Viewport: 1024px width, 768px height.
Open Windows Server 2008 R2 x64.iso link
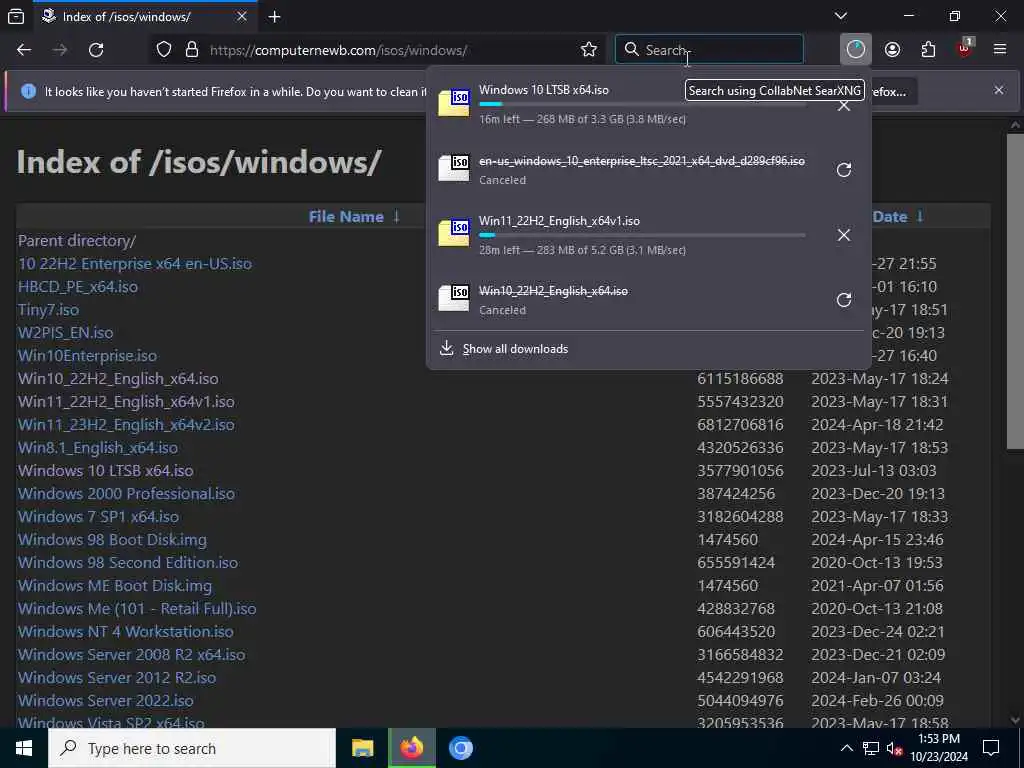pyautogui.click(x=131, y=654)
